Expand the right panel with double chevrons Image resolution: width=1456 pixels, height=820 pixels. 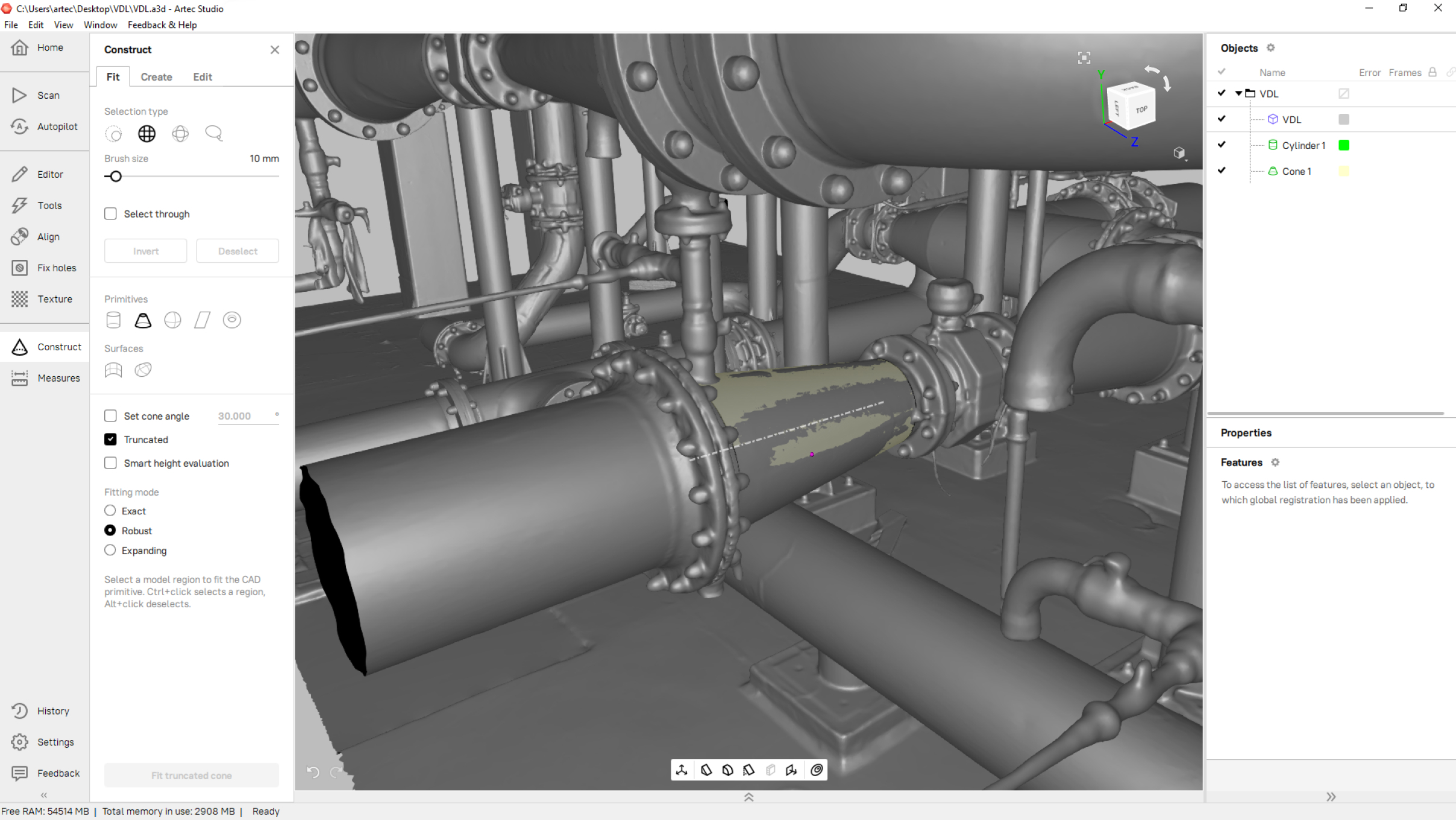[1331, 796]
